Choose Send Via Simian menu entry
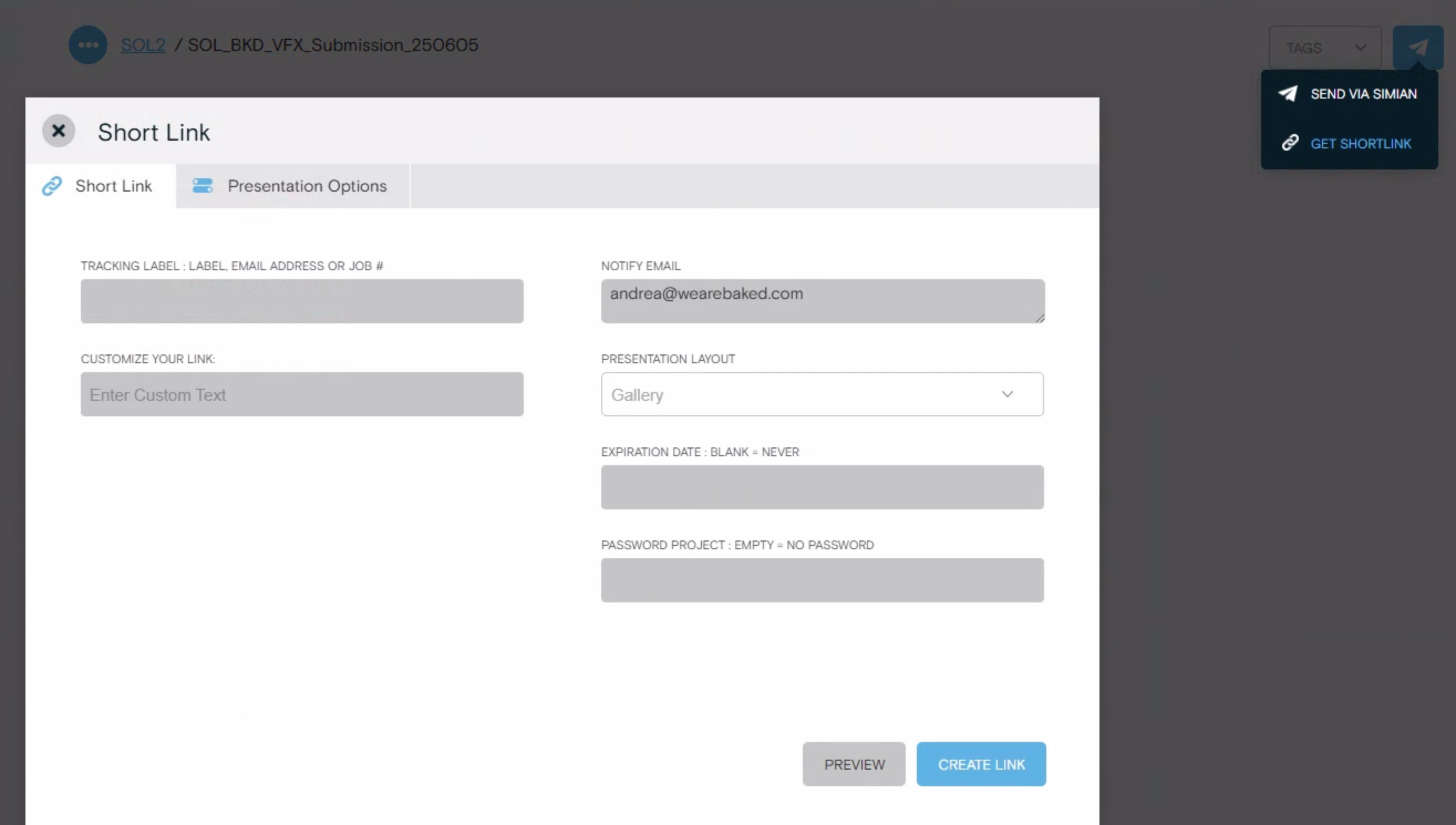 [x=1363, y=94]
